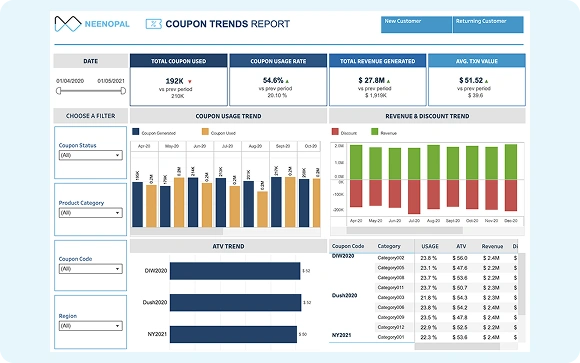Click the 01/04/2020 start date text

coord(70,81)
